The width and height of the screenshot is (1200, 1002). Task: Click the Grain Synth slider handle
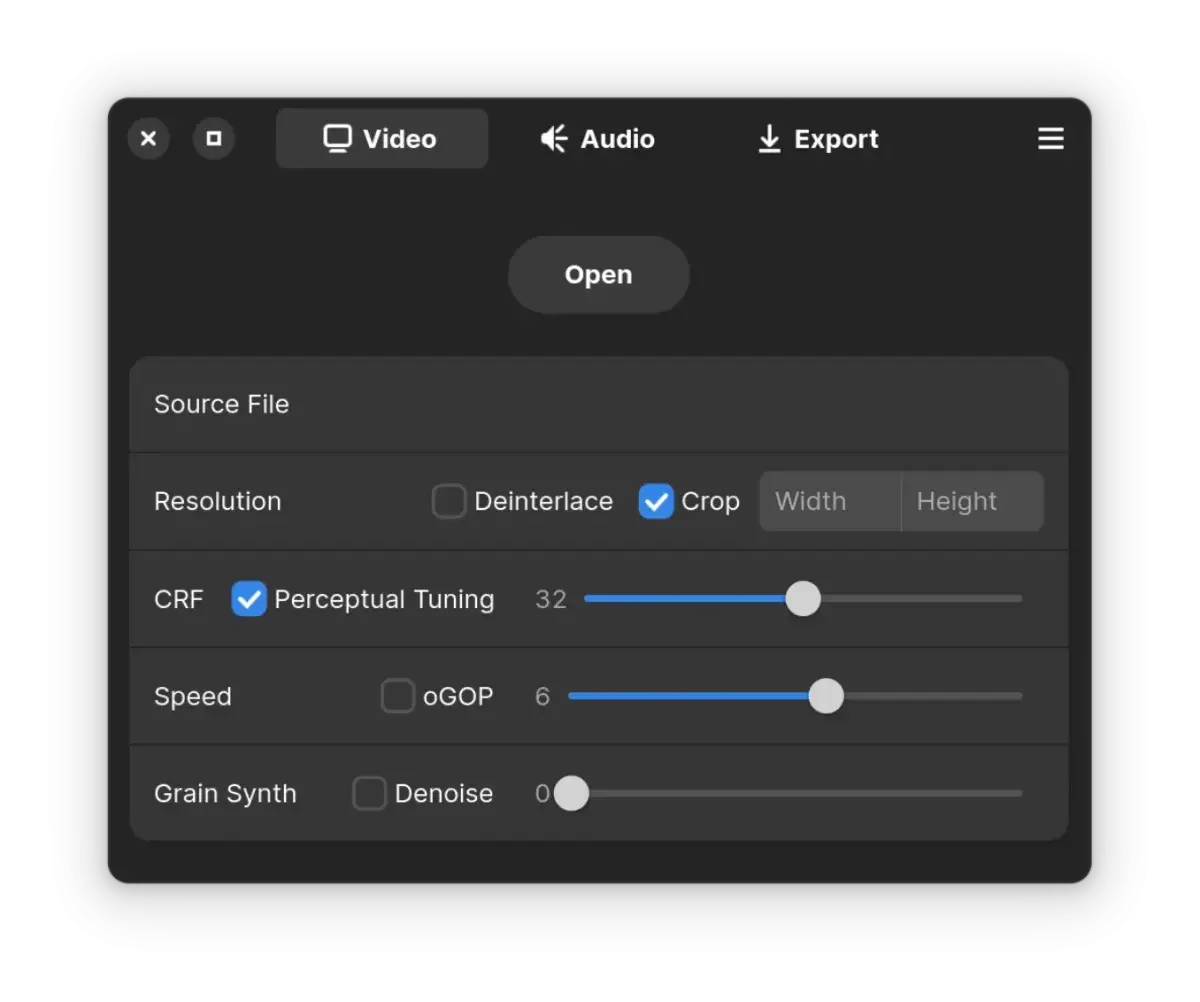(572, 793)
